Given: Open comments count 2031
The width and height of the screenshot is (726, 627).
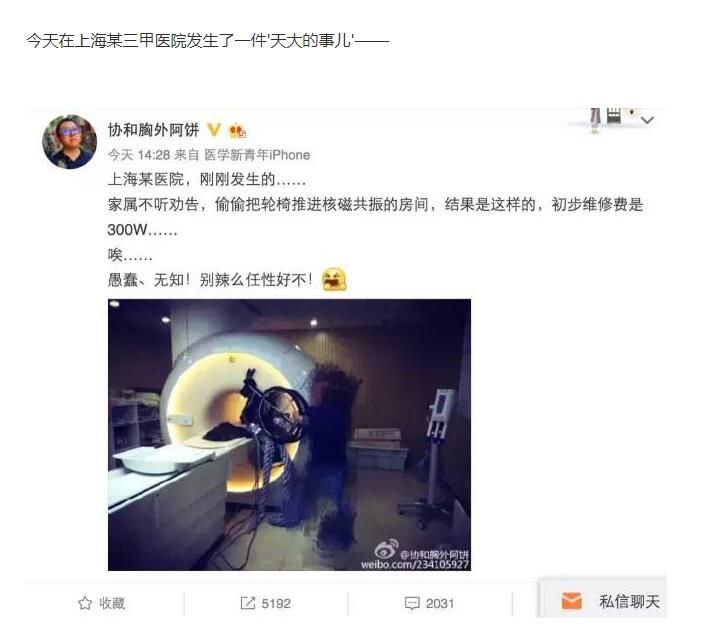Looking at the screenshot, I should pos(440,603).
